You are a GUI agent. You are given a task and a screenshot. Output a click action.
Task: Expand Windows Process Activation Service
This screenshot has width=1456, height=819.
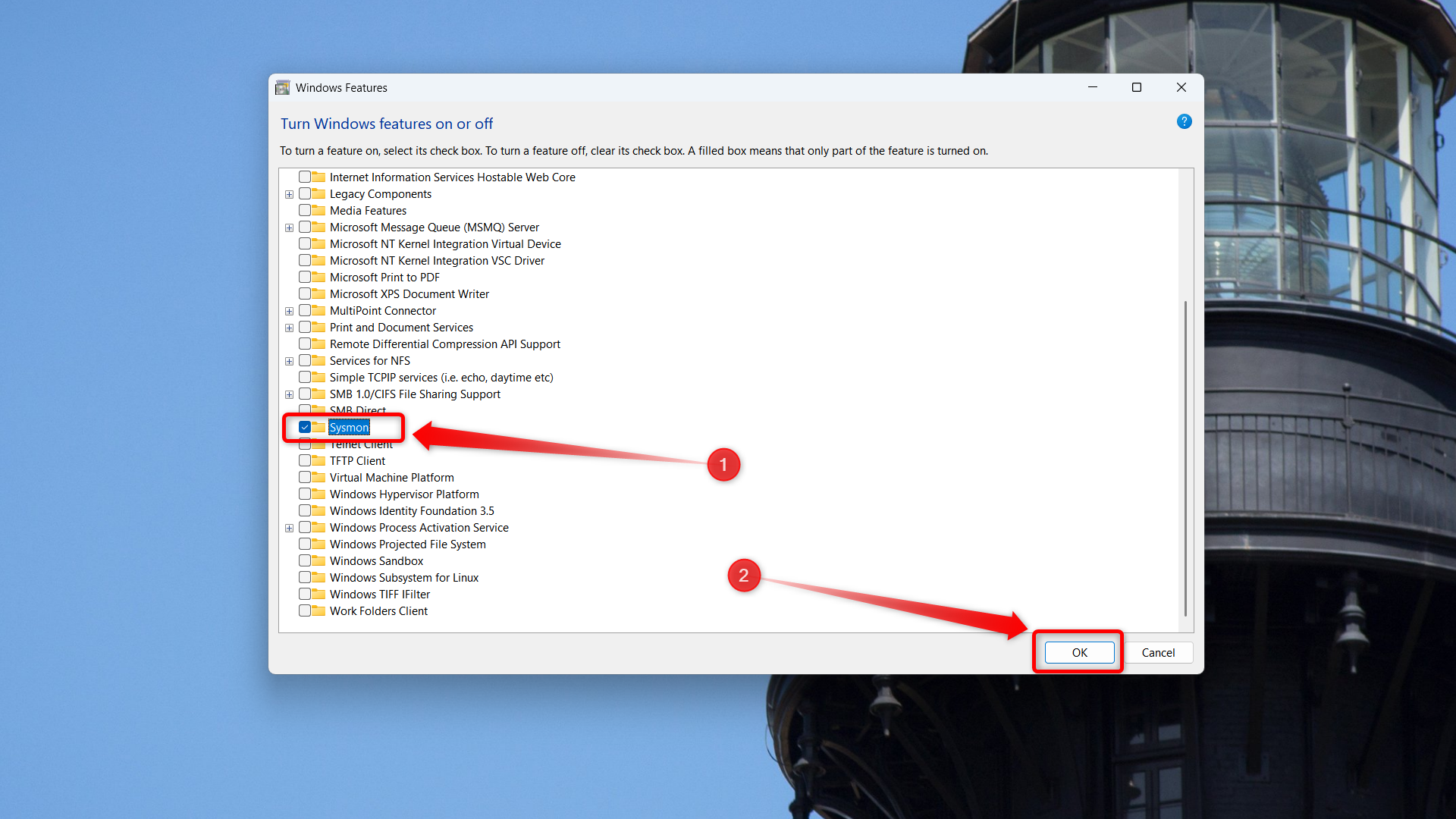[289, 528]
